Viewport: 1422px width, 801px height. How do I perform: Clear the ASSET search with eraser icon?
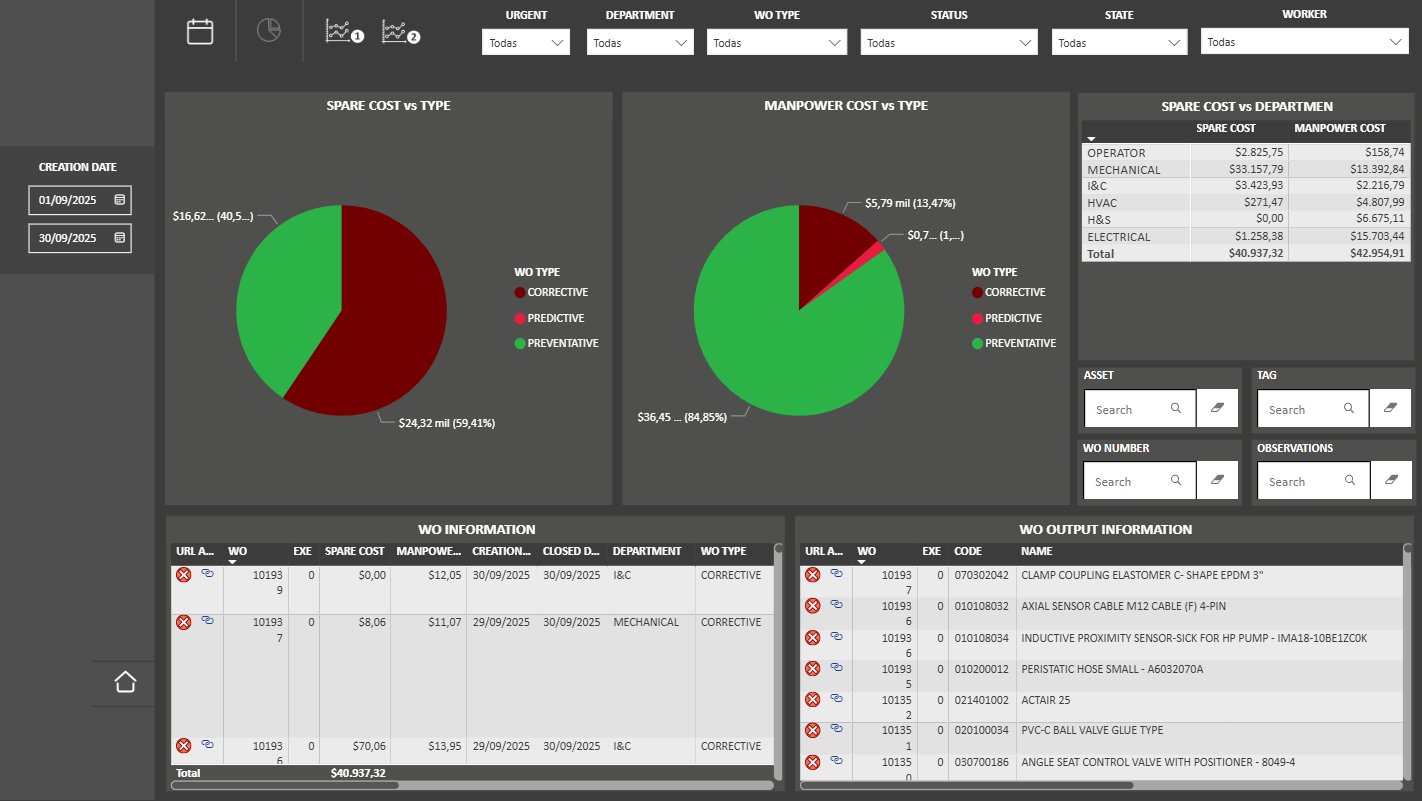coord(1217,408)
